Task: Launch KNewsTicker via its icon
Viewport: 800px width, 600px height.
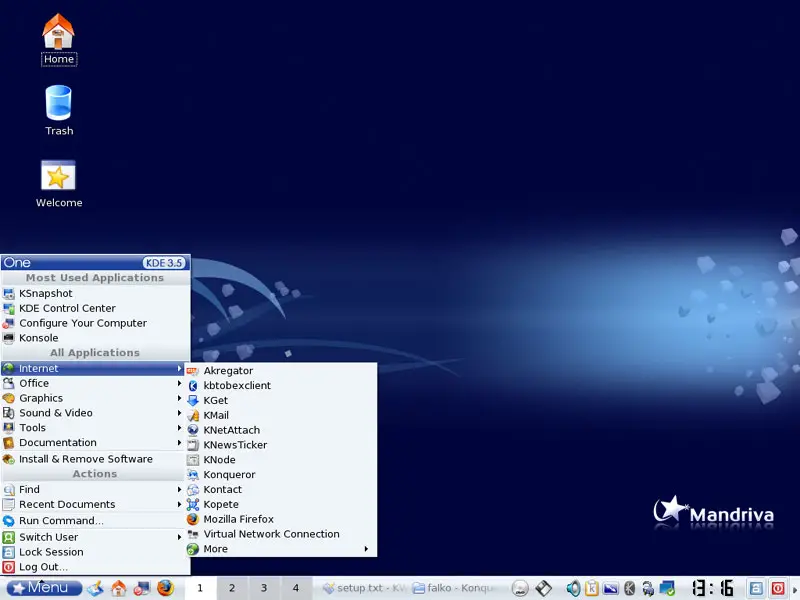Action: pos(192,445)
